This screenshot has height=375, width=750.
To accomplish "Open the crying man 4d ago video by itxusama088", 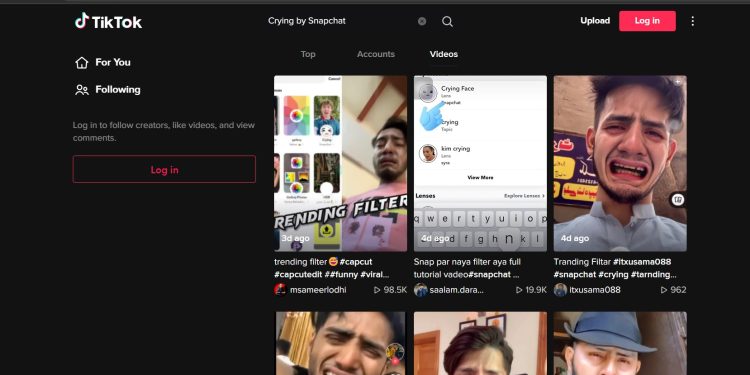I will (620, 164).
